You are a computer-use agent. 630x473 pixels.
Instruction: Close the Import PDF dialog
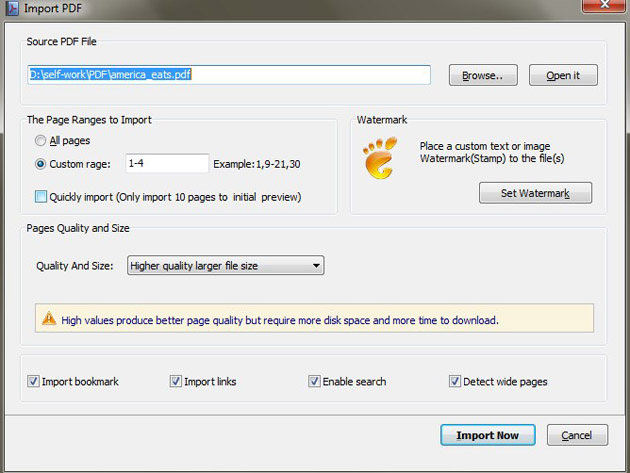pyautogui.click(x=604, y=6)
